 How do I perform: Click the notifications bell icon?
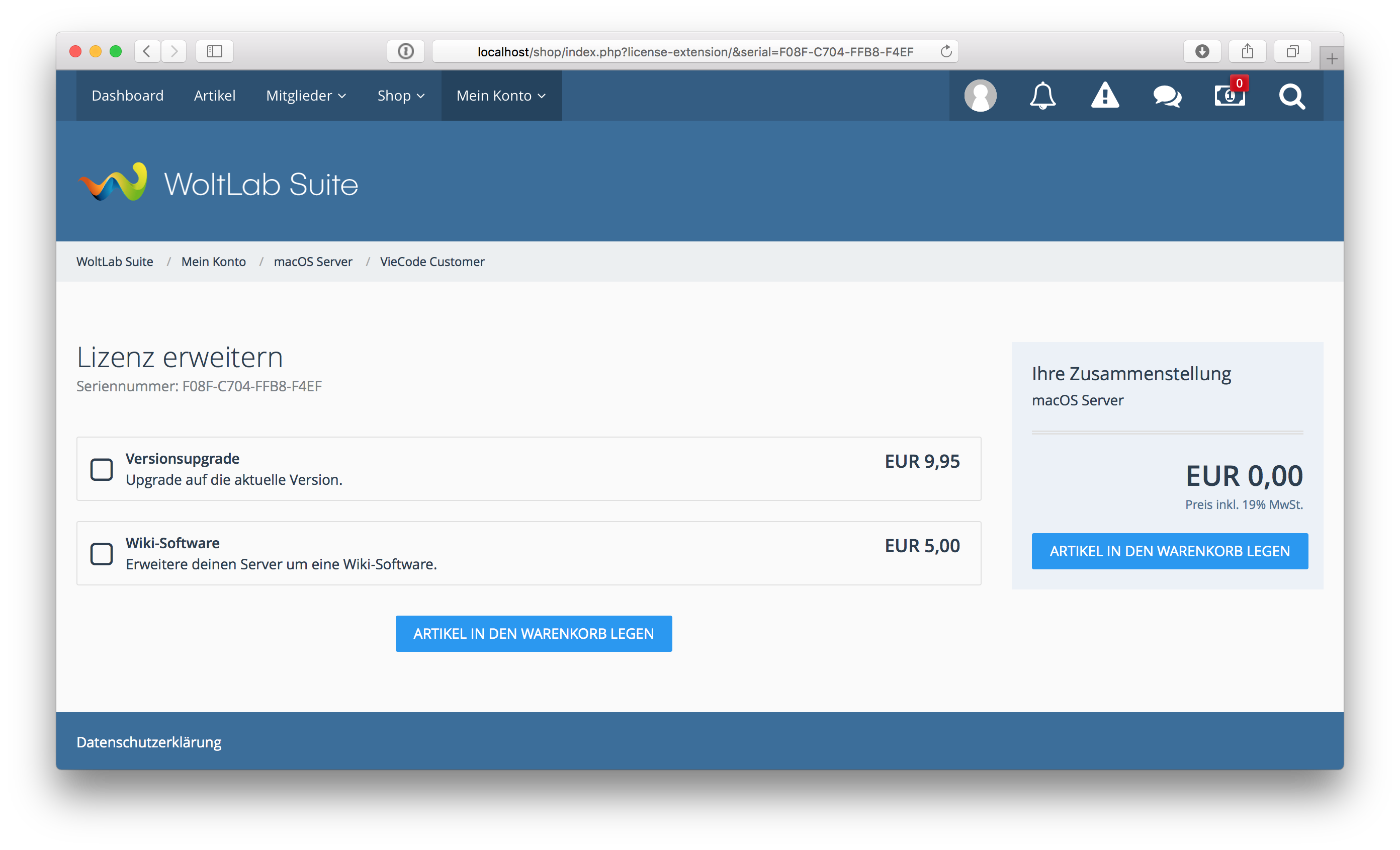[1043, 96]
